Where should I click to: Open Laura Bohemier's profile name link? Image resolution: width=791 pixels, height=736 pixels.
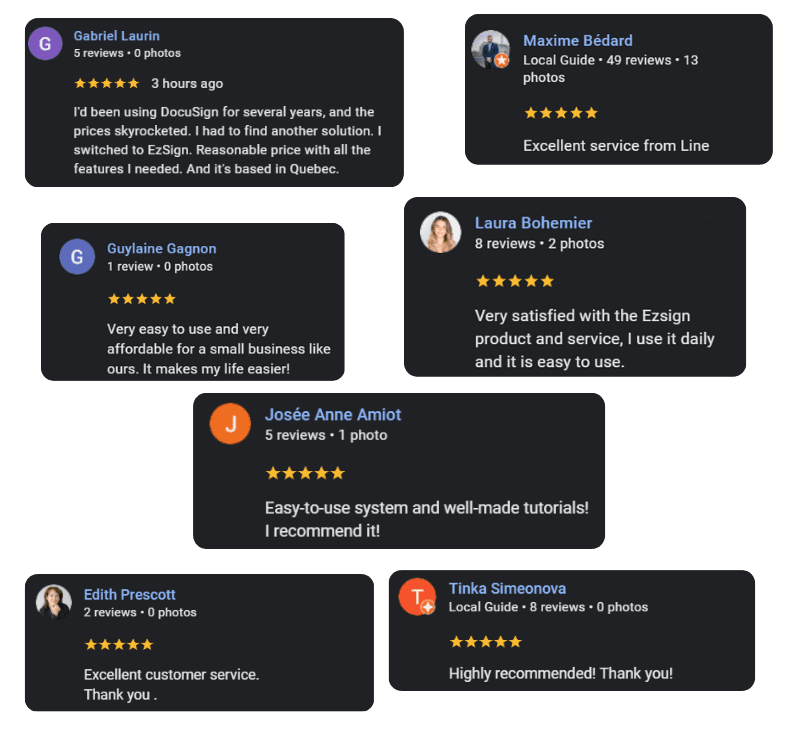(x=533, y=223)
